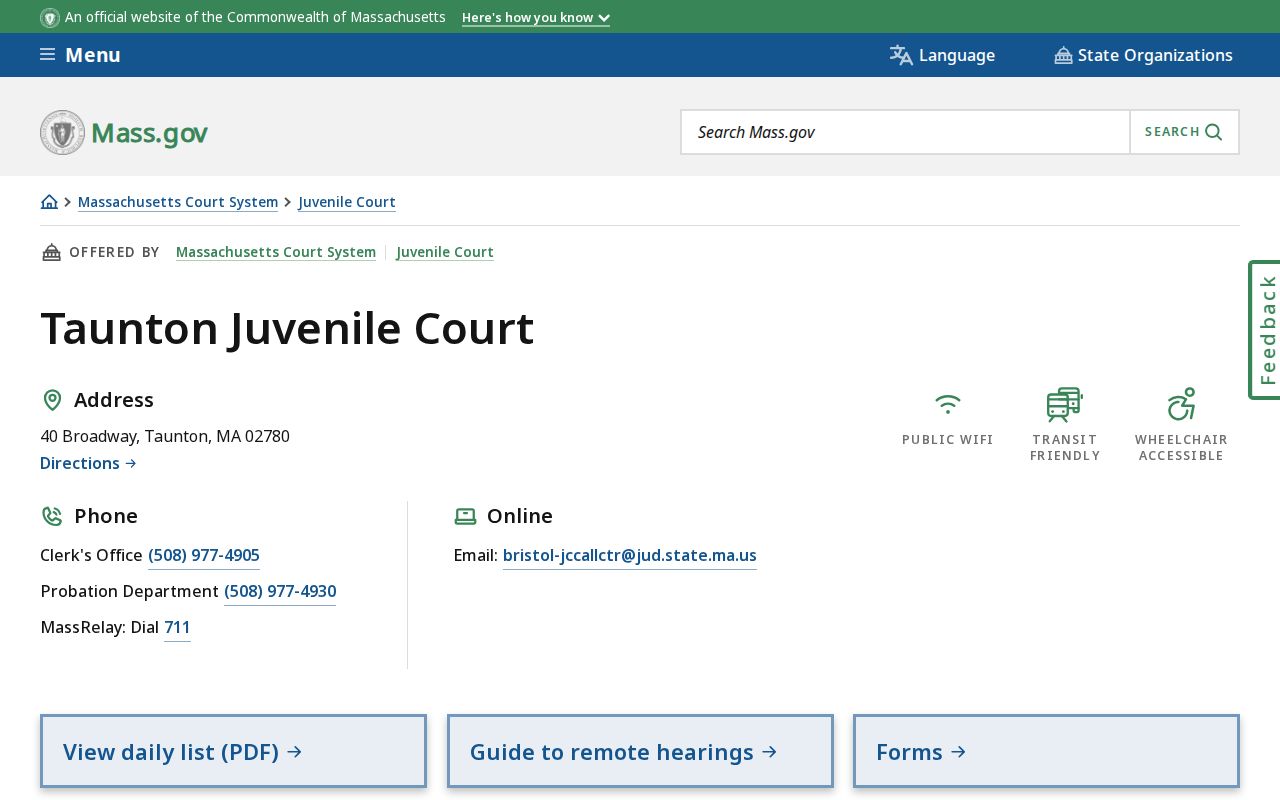Open Guide to remote hearings
This screenshot has height=800, width=1280.
640,751
